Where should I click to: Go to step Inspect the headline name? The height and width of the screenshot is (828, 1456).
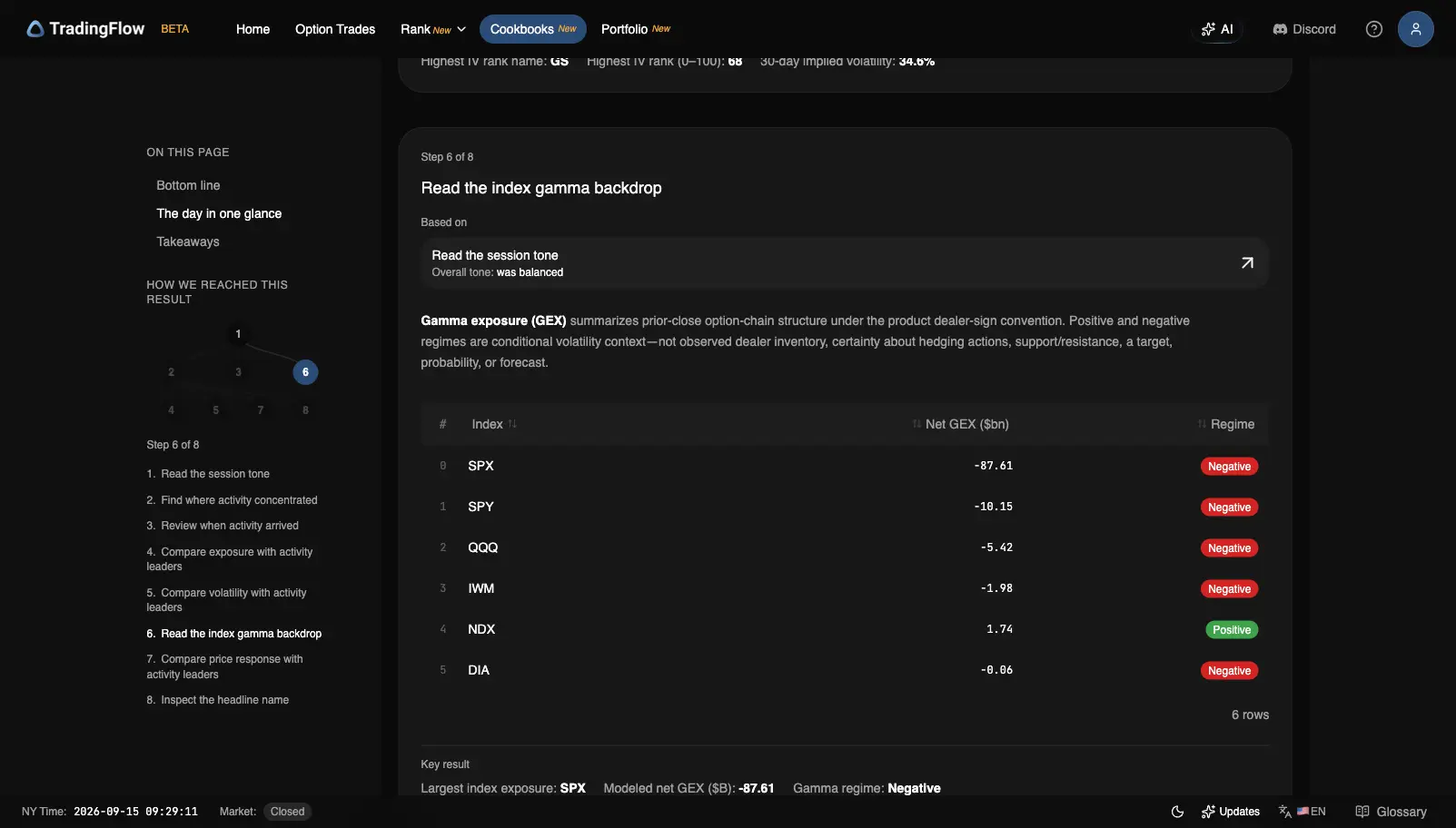pos(218,700)
